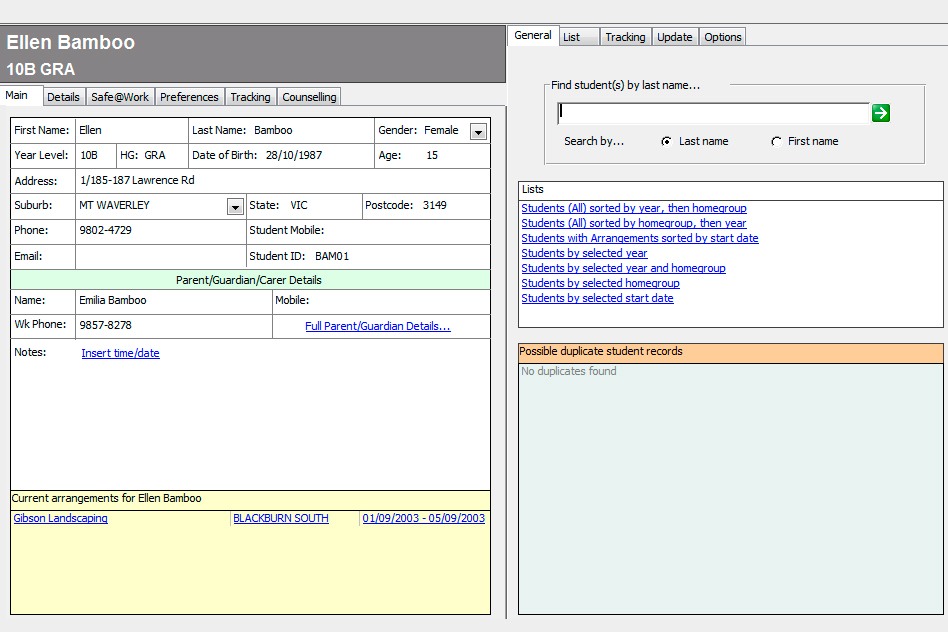Switch to the Update tab
The width and height of the screenshot is (948, 632).
click(x=674, y=37)
